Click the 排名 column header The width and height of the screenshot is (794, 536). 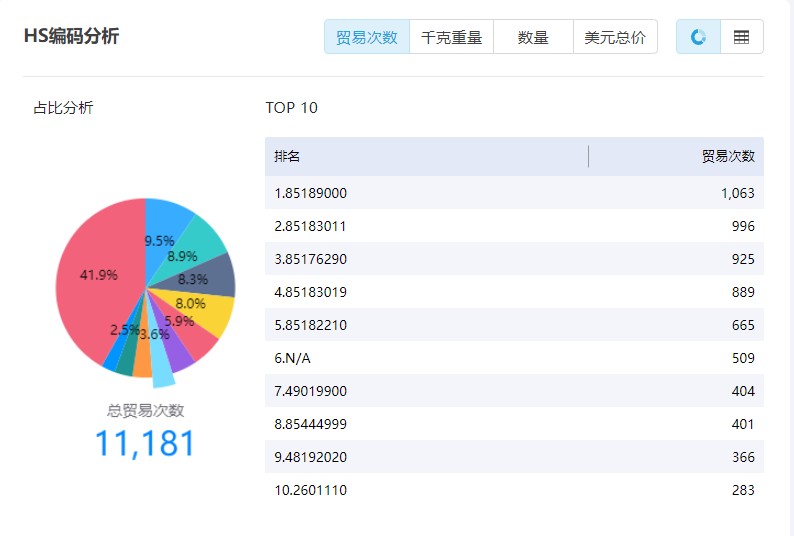tap(287, 156)
